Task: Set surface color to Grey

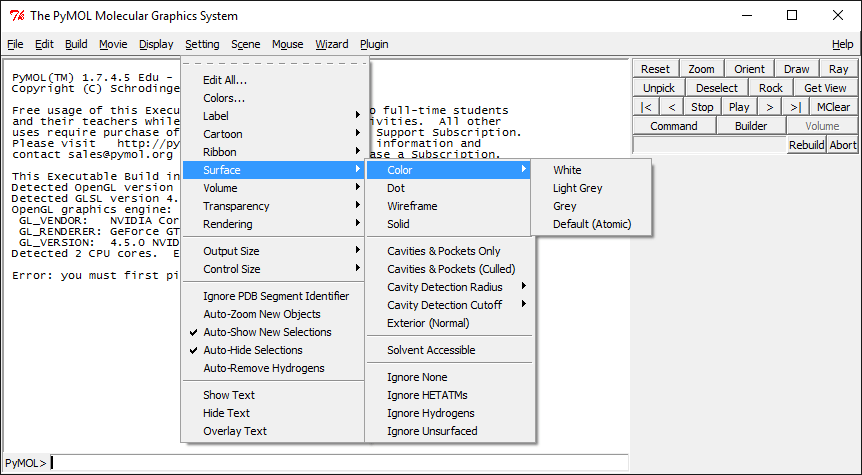Action: 591,206
